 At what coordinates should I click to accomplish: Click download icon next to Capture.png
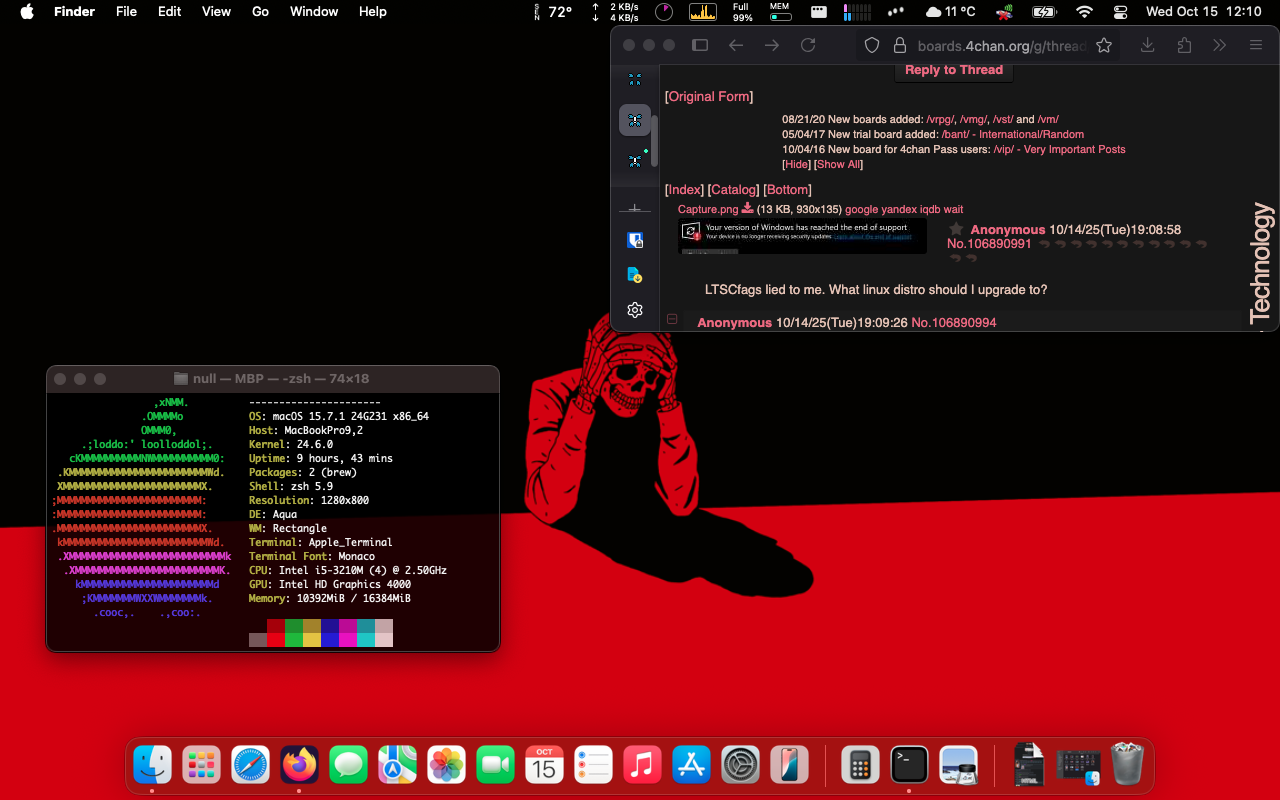point(747,209)
